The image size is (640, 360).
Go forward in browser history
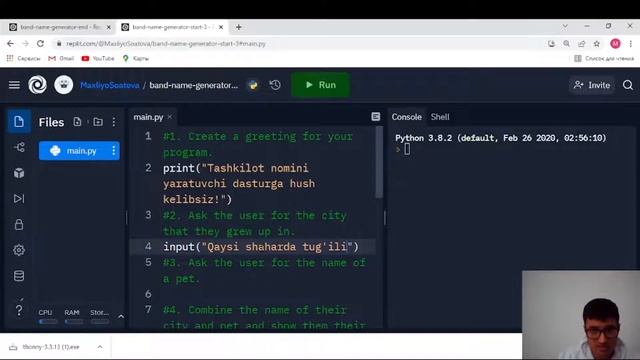tap(25, 43)
